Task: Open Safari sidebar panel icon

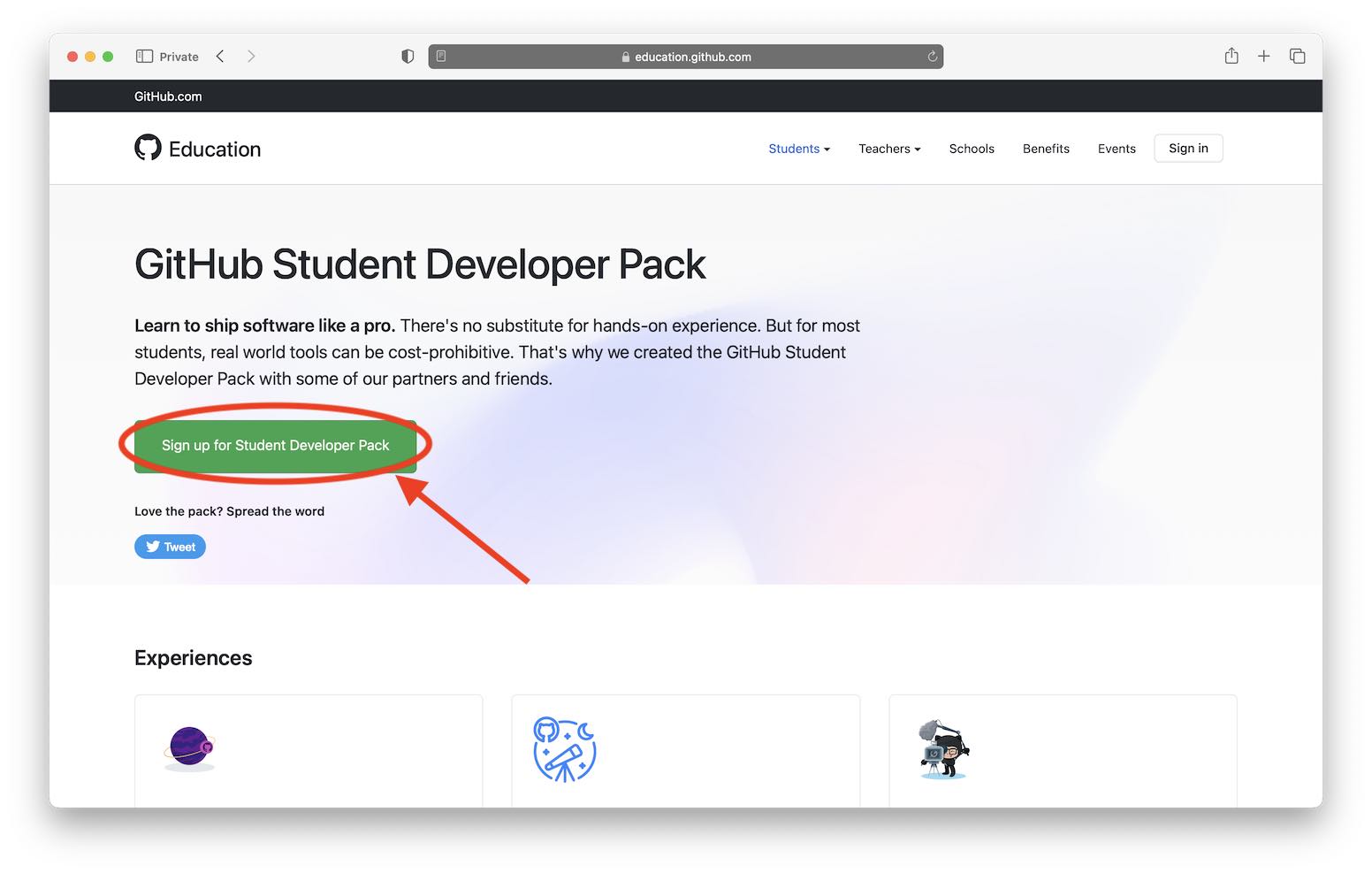Action: pos(144,57)
